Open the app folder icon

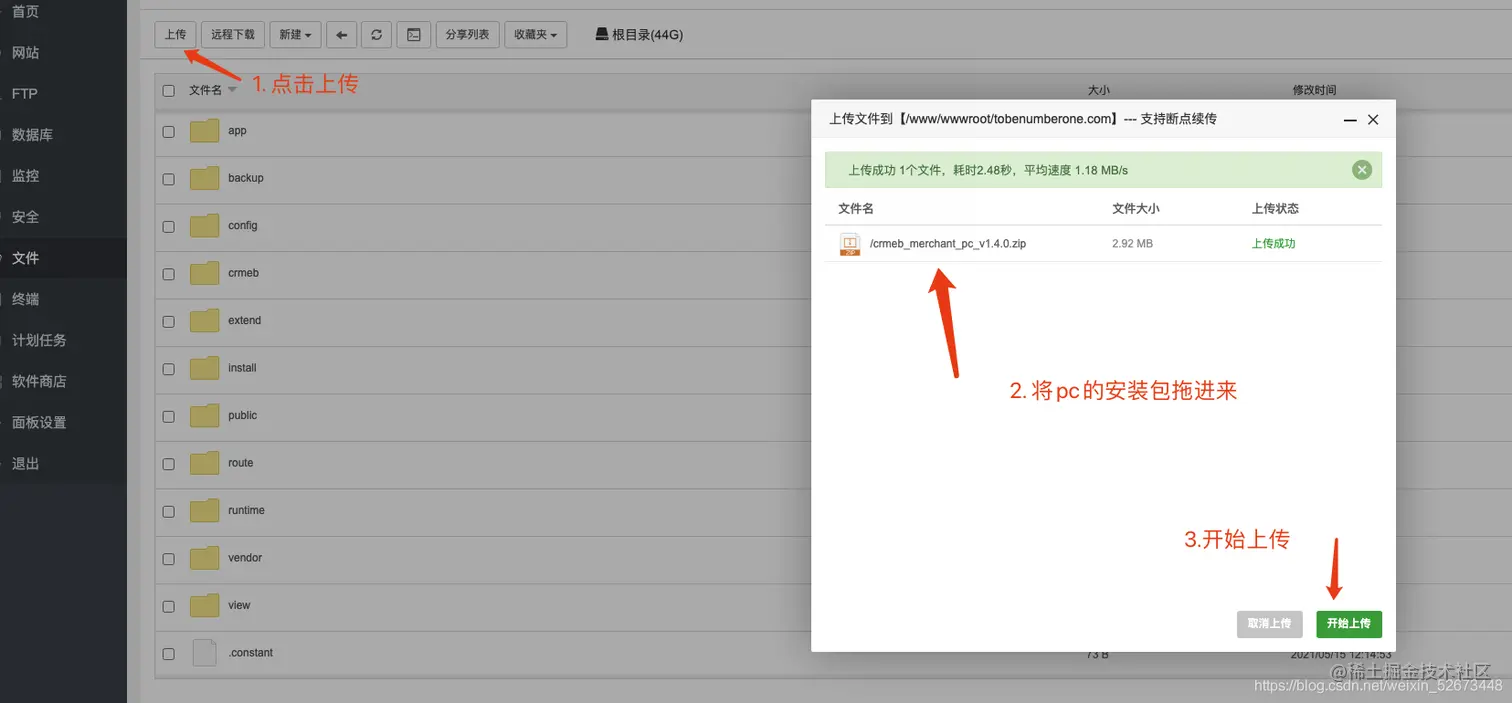(204, 131)
